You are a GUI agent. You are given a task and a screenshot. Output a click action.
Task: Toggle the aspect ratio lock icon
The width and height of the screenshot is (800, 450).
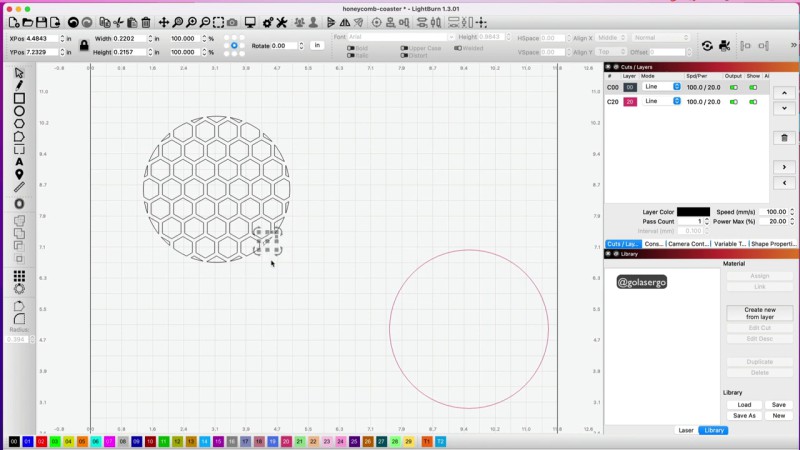tap(84, 45)
